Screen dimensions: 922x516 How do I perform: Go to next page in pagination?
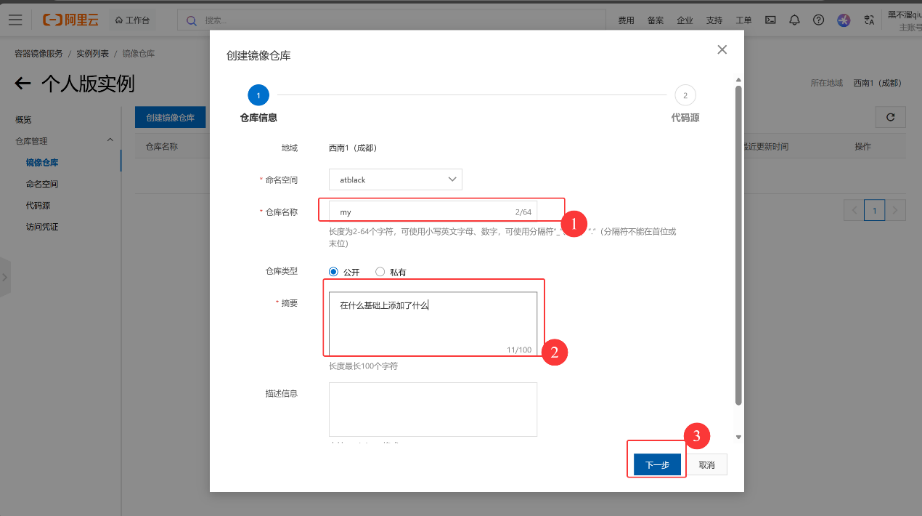point(895,210)
